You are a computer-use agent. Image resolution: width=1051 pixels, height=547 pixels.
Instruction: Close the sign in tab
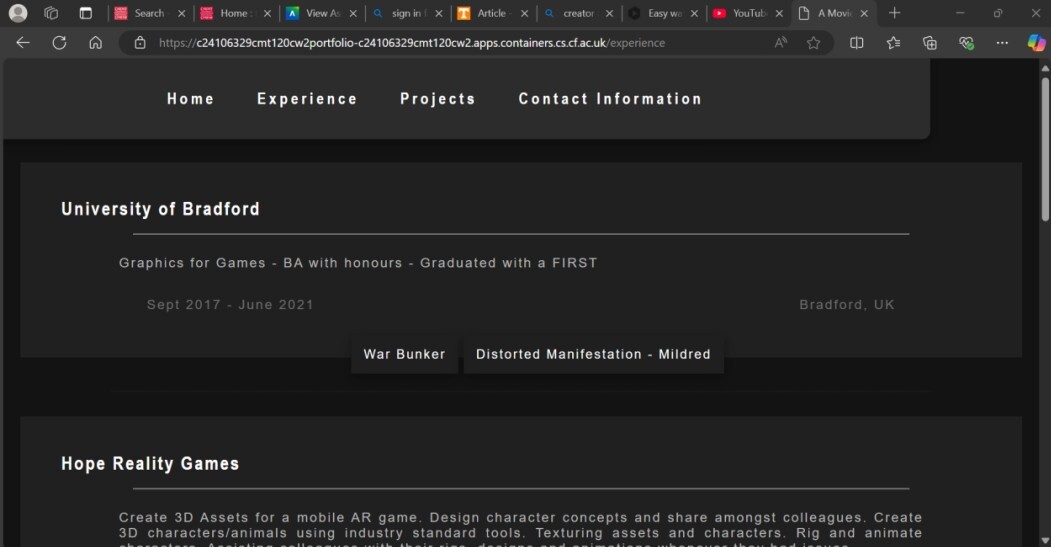pos(438,13)
